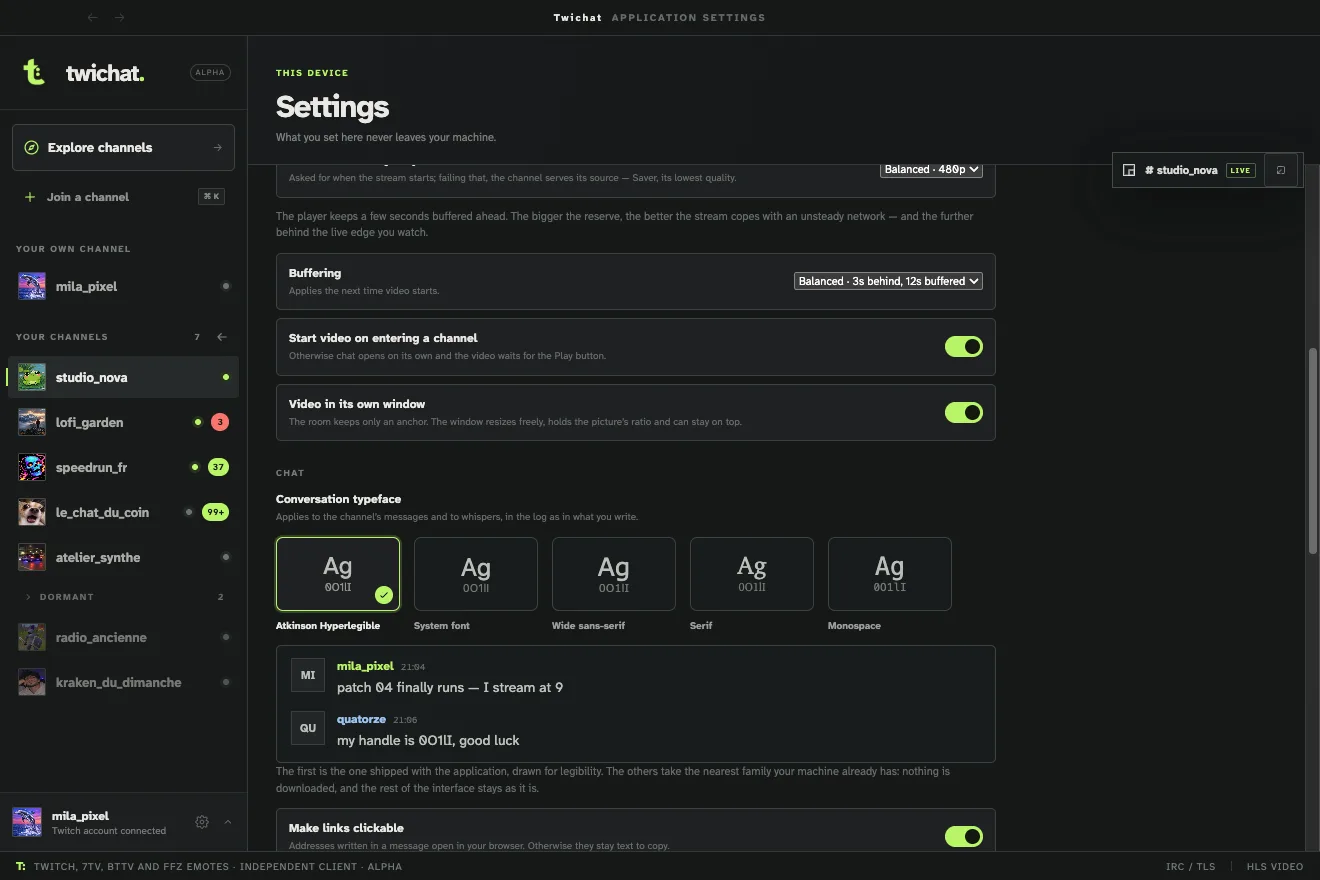The image size is (1320, 880).
Task: Switch to the le_chat_du_coin channel
Action: (x=124, y=512)
